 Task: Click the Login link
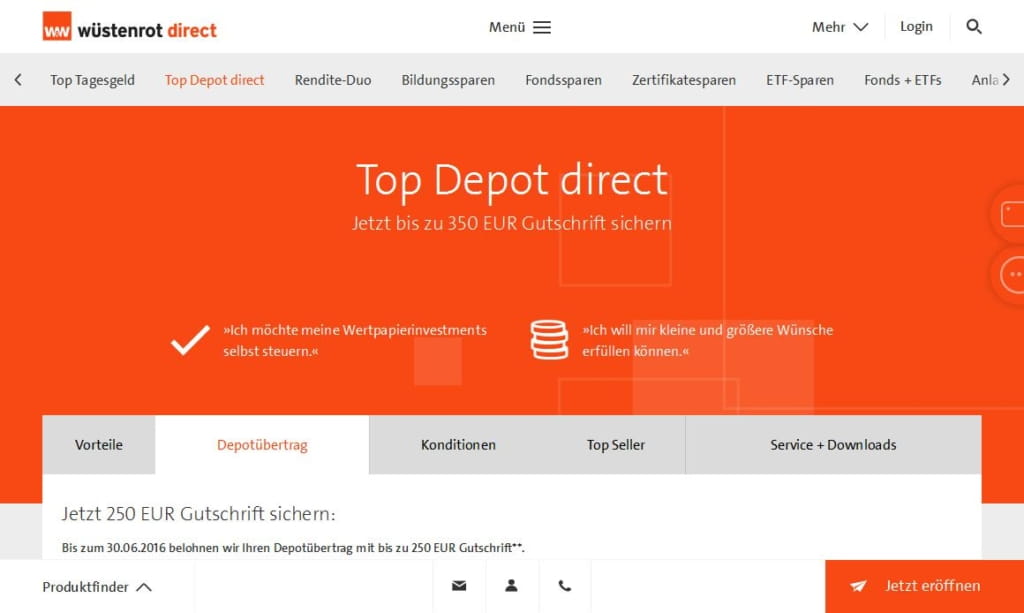(916, 27)
